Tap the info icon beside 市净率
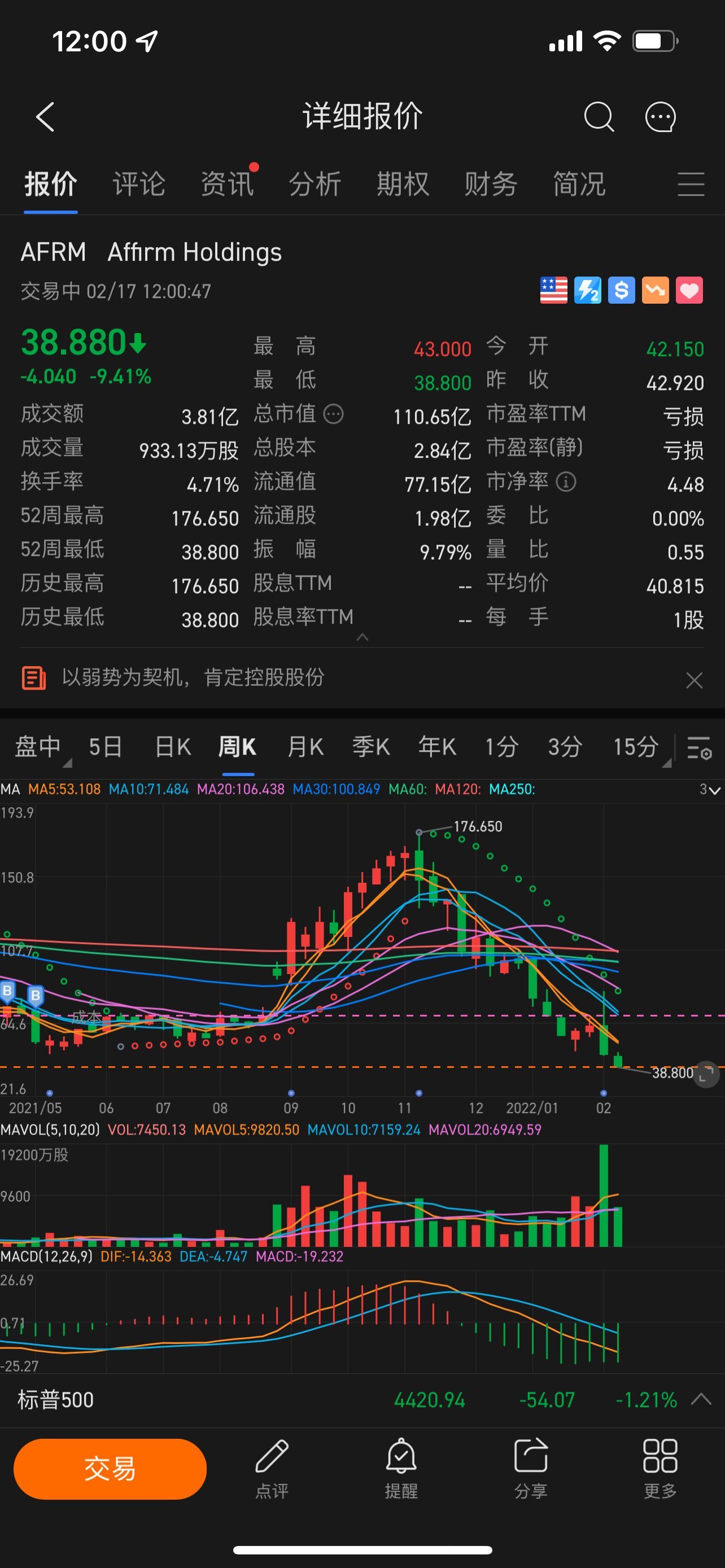Screen dimensions: 725x1568 (566, 482)
